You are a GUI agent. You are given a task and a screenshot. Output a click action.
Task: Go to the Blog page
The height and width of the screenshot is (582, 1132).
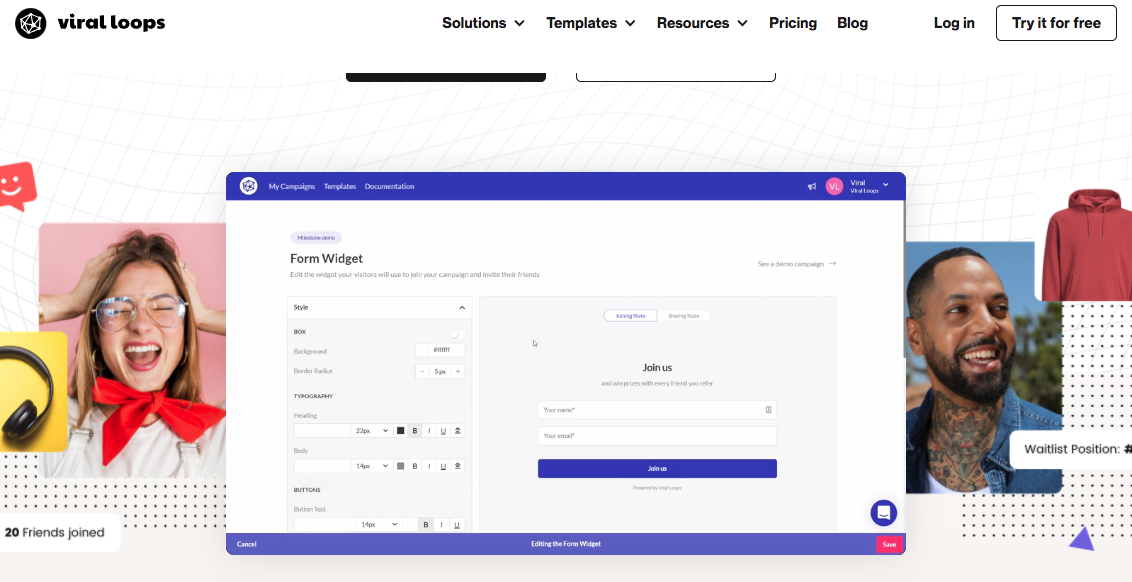852,23
